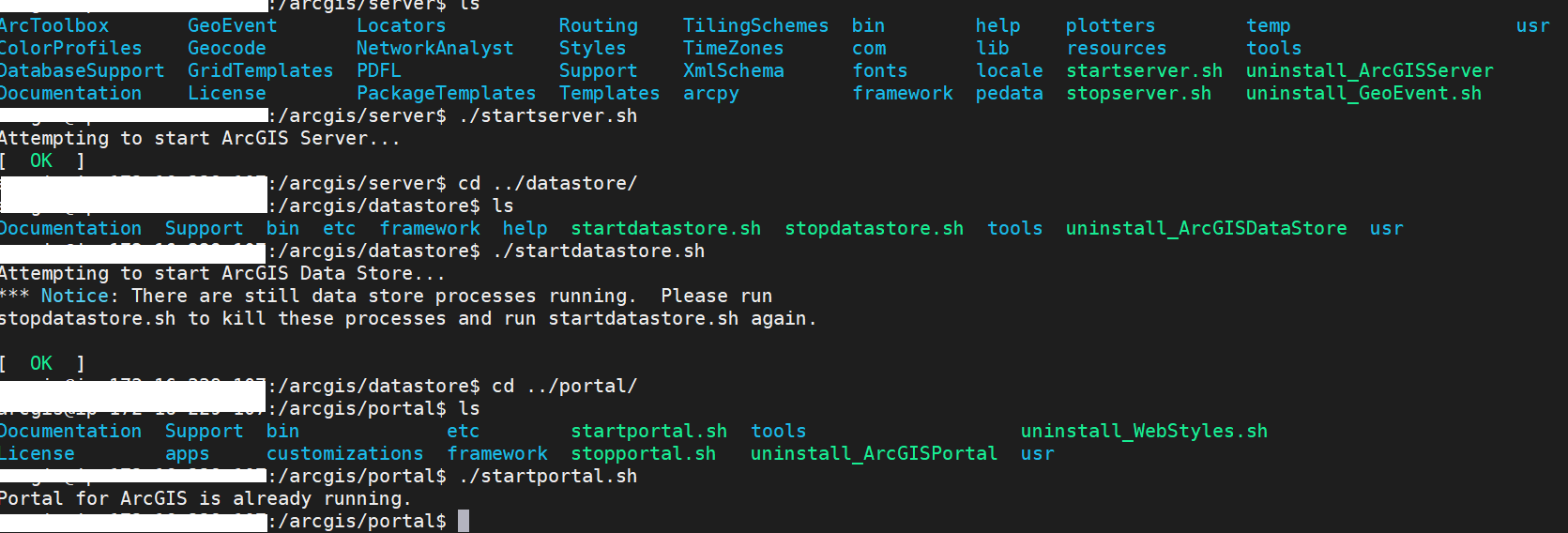The image size is (1568, 533).
Task: Select the stopserver.sh entry in listing
Action: click(1139, 93)
